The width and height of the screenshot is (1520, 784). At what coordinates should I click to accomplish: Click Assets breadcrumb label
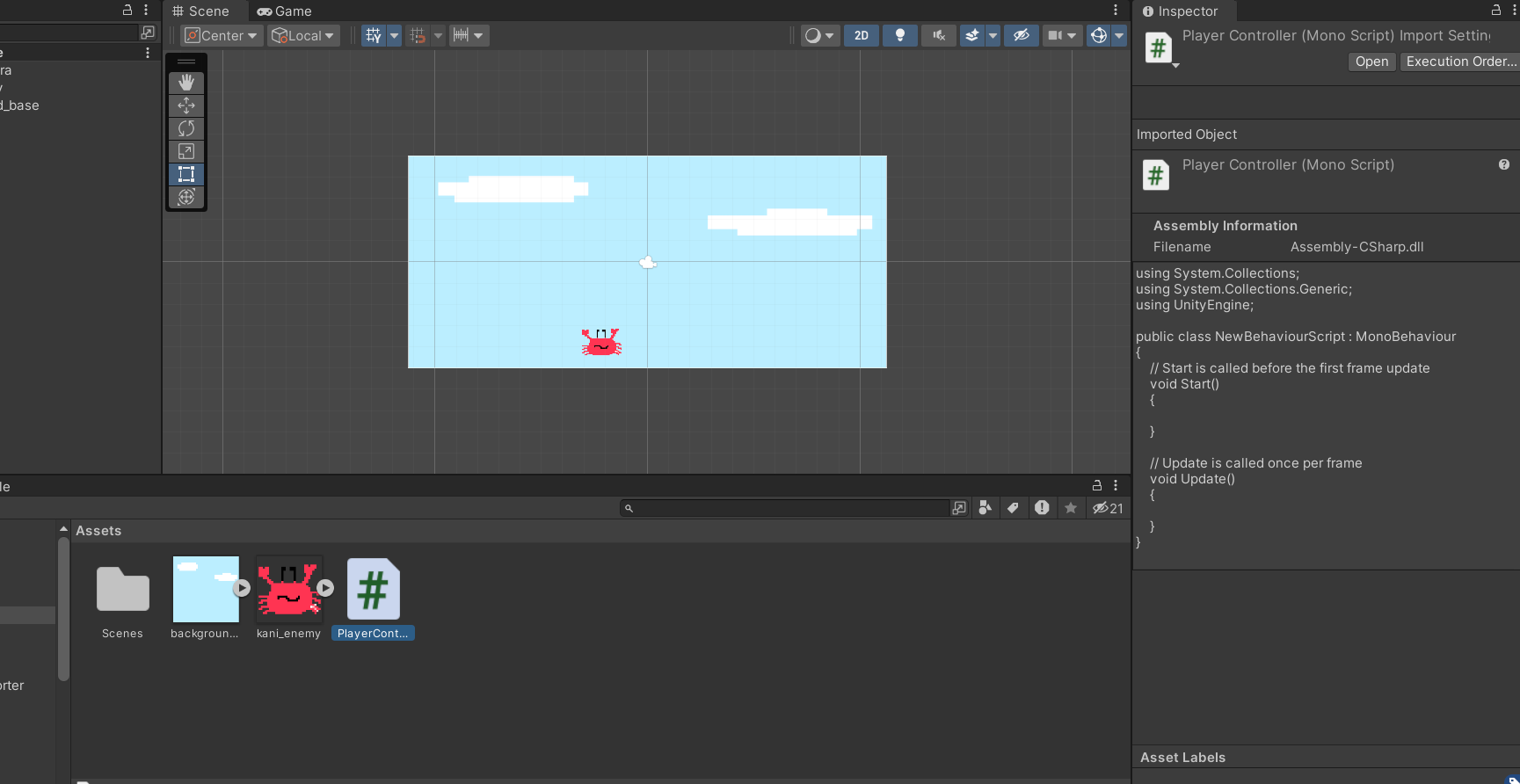[x=98, y=531]
